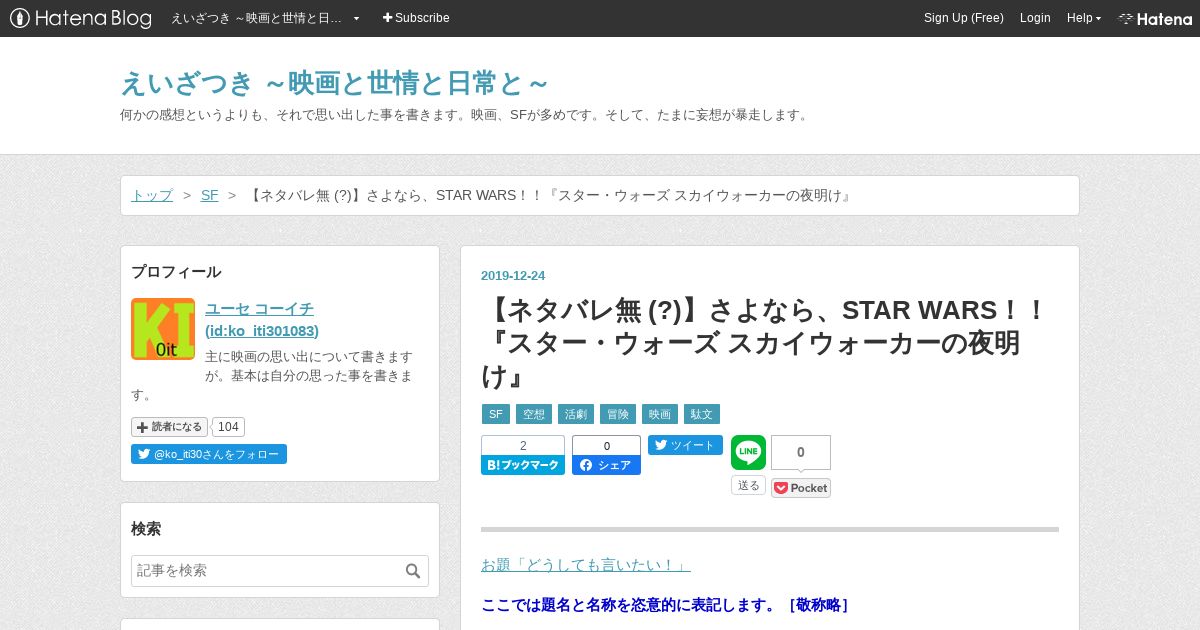The height and width of the screenshot is (630, 1200).
Task: Open お題「どうしても言いたい！」 link
Action: pyautogui.click(x=586, y=565)
